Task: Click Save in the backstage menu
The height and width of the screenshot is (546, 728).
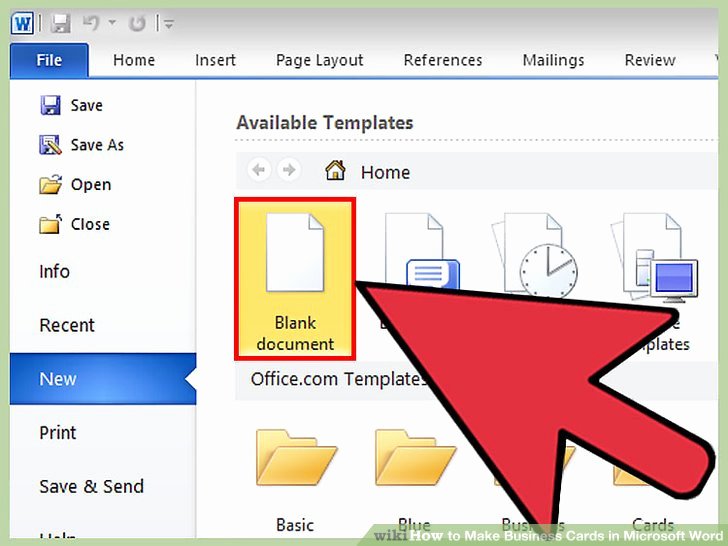Action: (71, 105)
